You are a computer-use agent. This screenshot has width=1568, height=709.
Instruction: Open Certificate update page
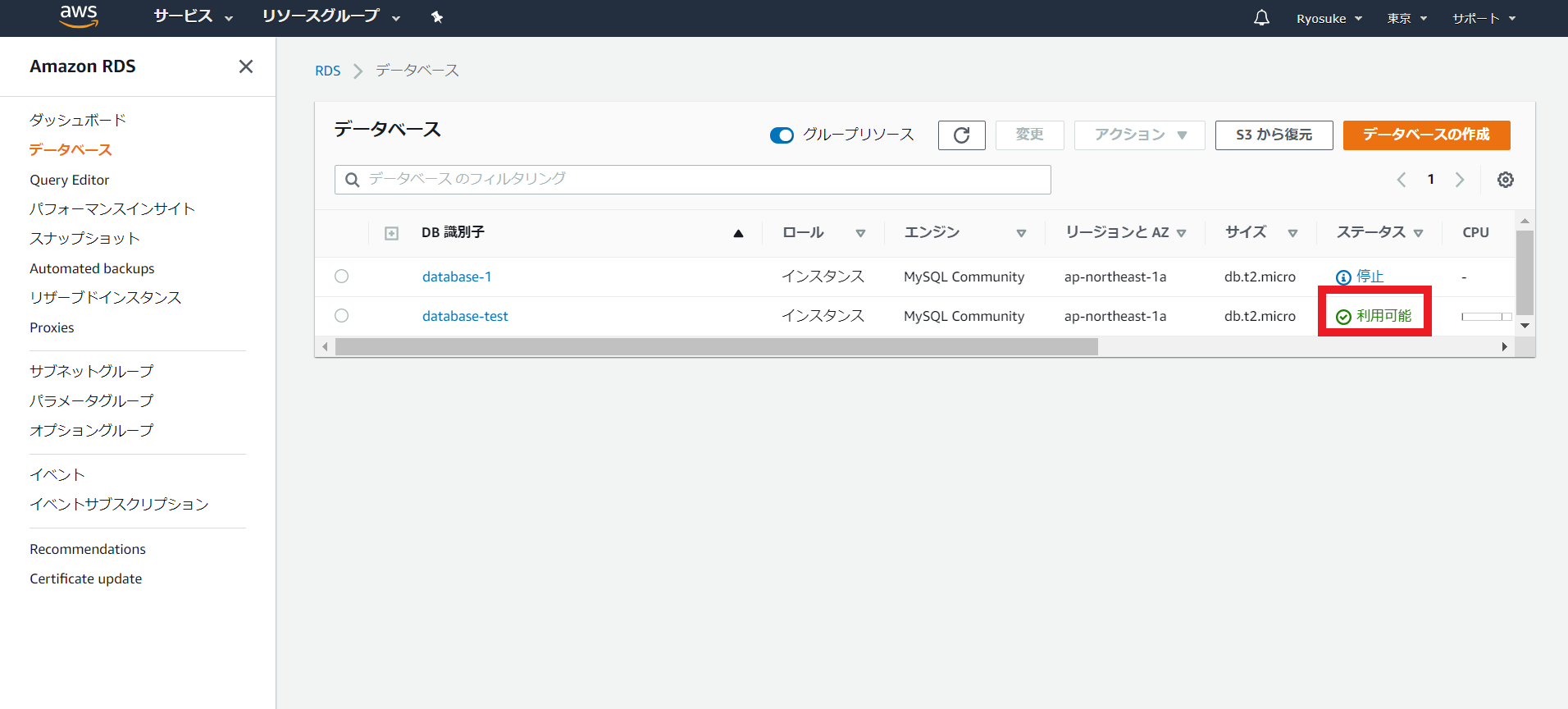click(x=86, y=579)
